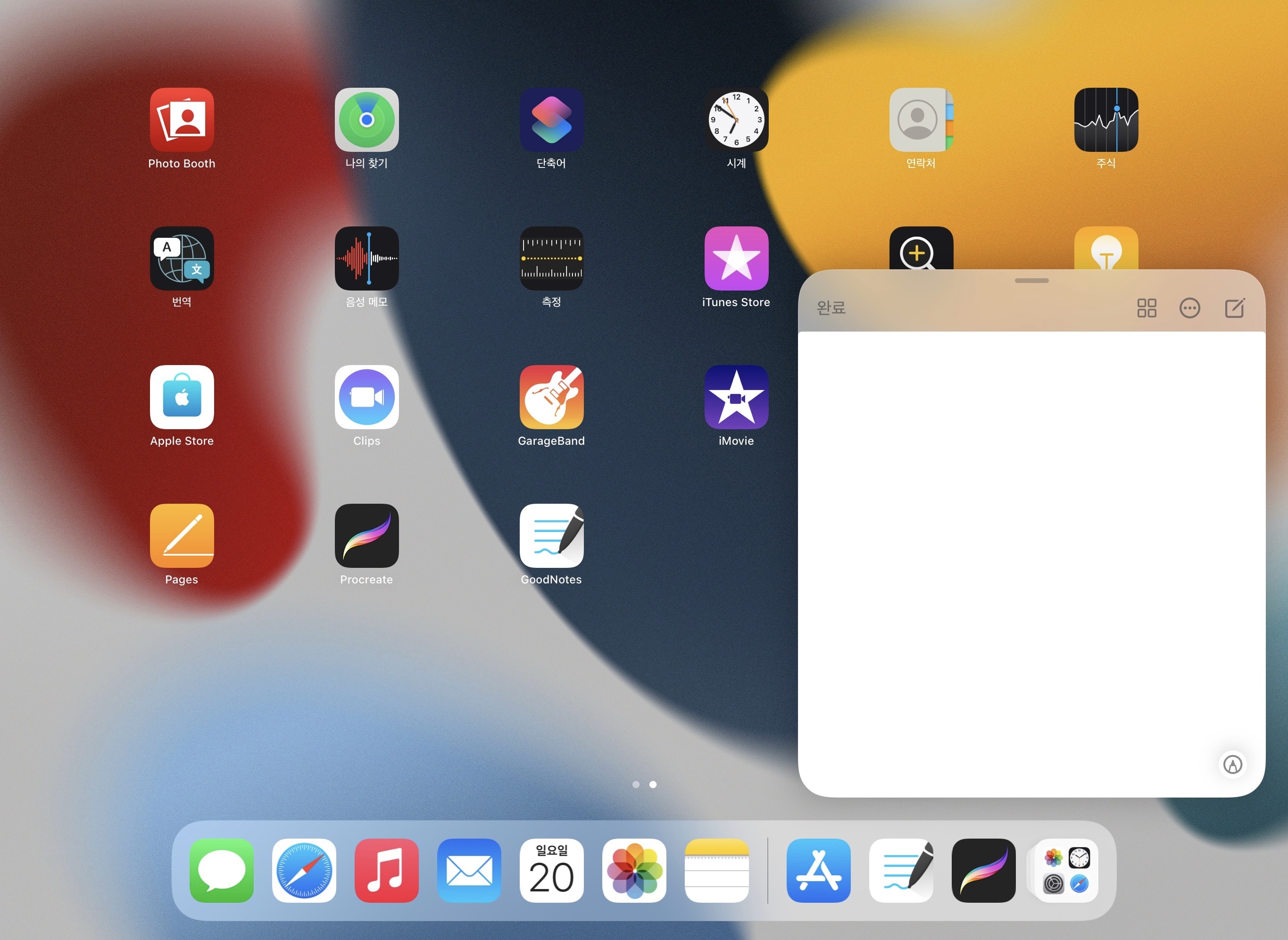Open the Magnifier app icon
This screenshot has width=1288, height=940.
point(921,248)
